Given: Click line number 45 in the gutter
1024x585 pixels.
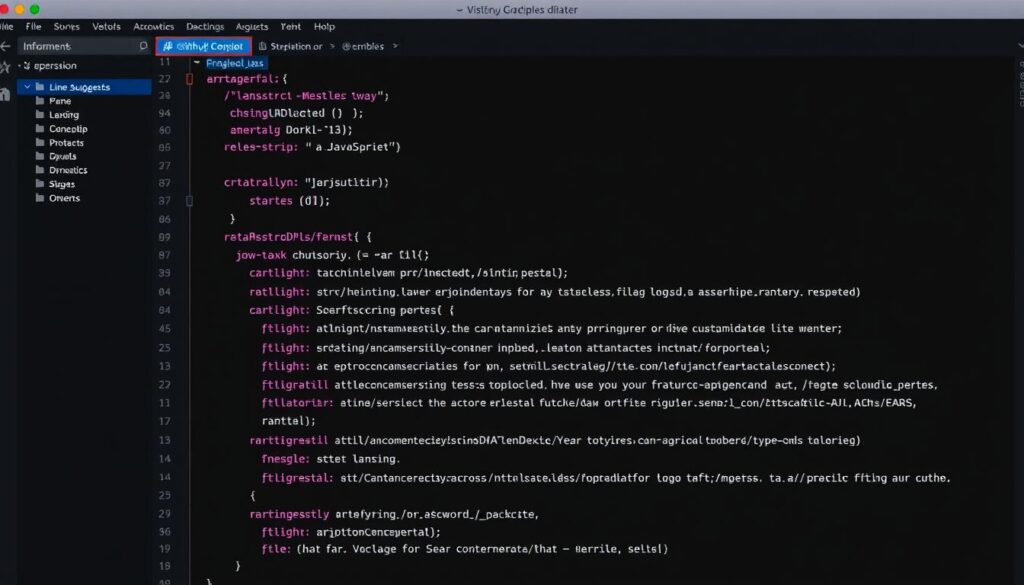Looking at the screenshot, I should (x=165, y=328).
